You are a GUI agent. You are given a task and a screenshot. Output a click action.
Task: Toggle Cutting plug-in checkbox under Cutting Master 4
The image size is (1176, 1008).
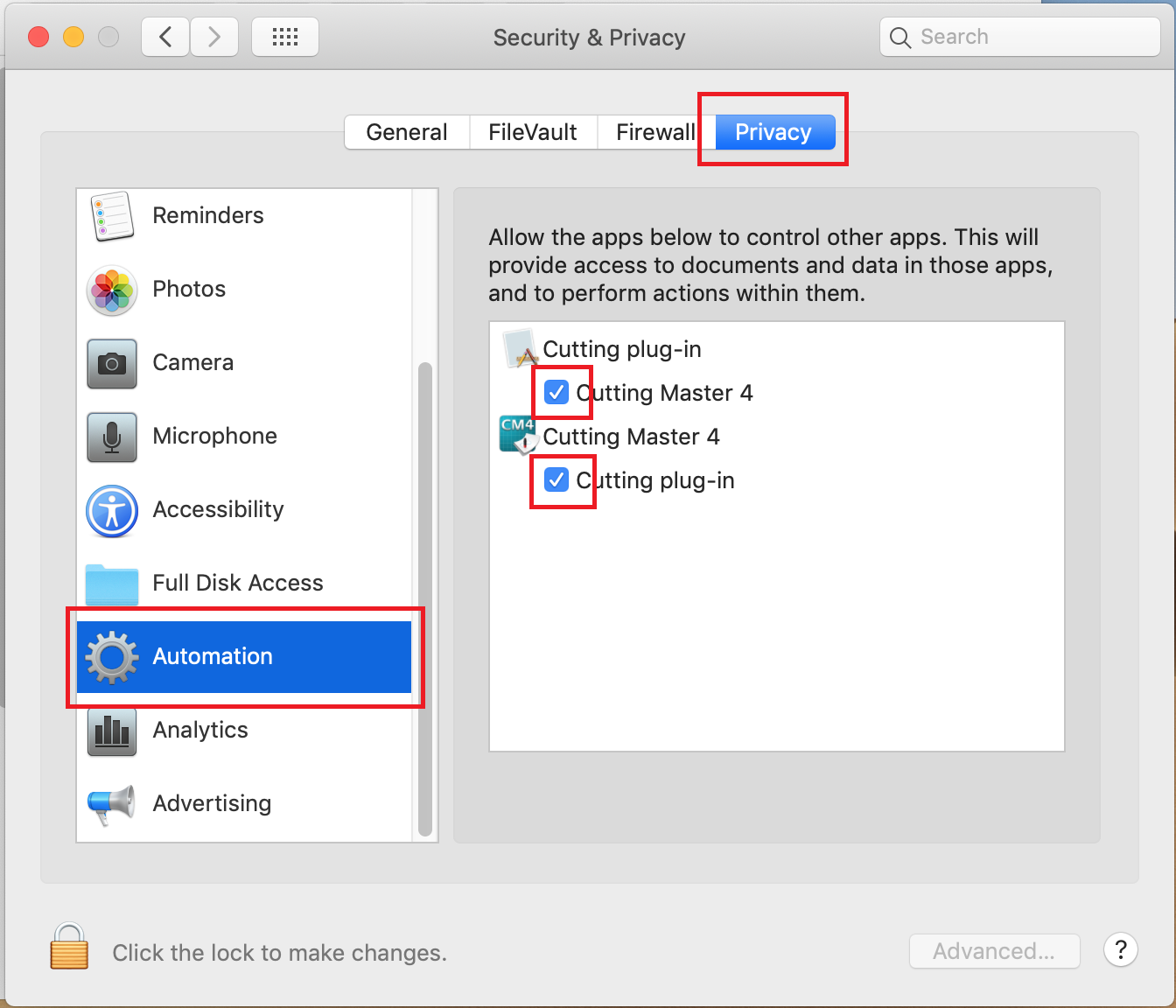pos(556,479)
